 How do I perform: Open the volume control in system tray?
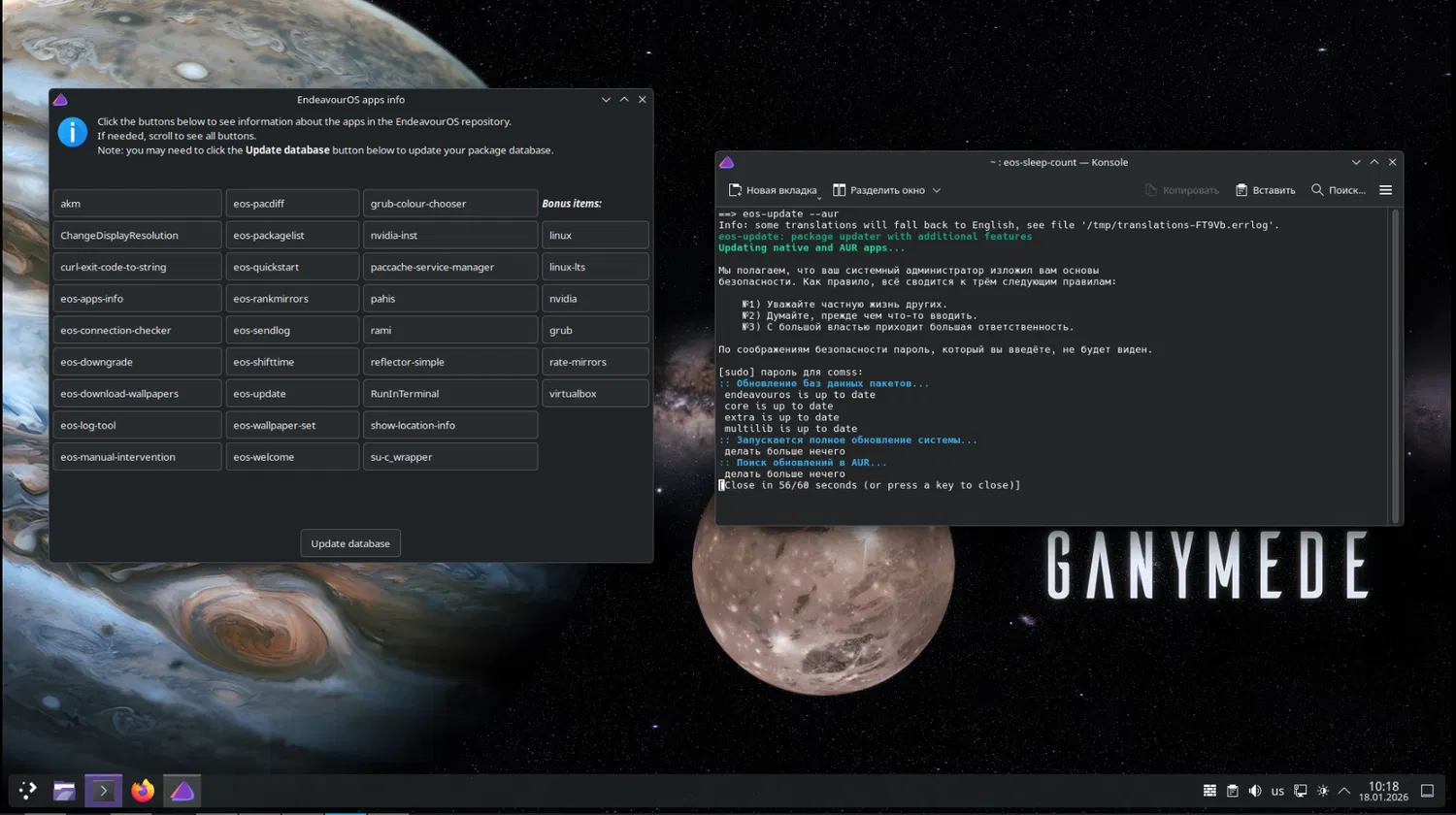[x=1255, y=791]
